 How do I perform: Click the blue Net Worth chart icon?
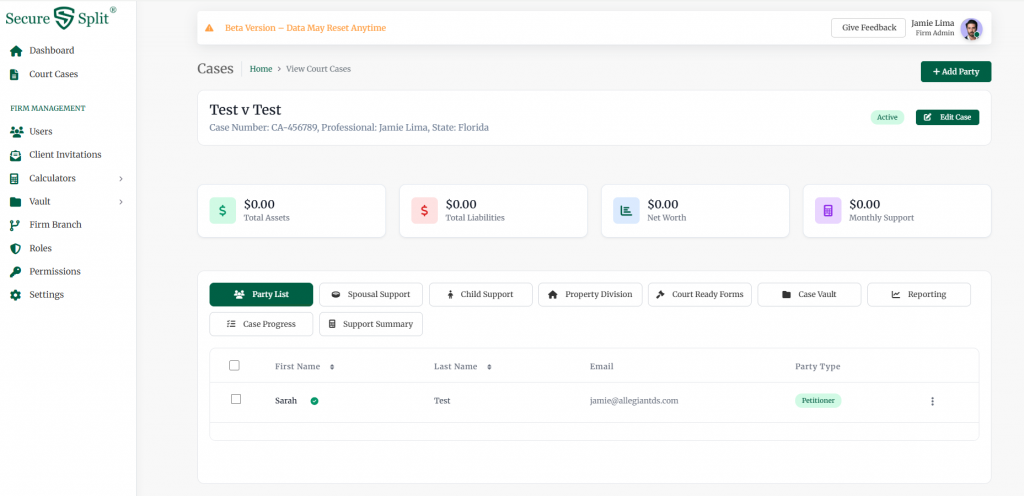626,211
